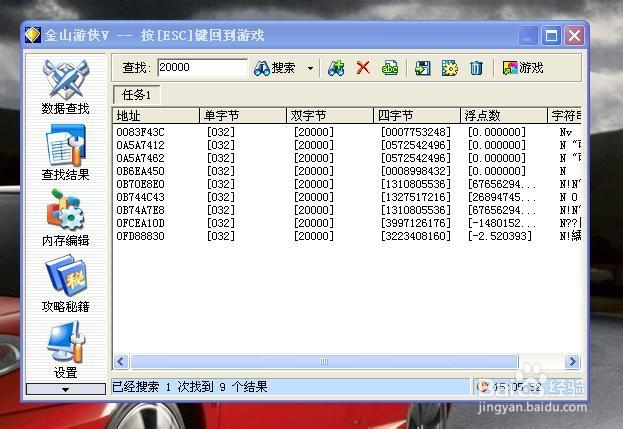Sort by the 浮点数 column header
This screenshot has width=623, height=429.
[504, 116]
